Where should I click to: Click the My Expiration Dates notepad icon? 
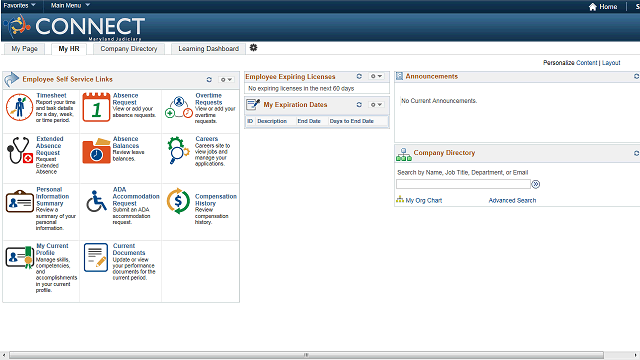(x=253, y=105)
